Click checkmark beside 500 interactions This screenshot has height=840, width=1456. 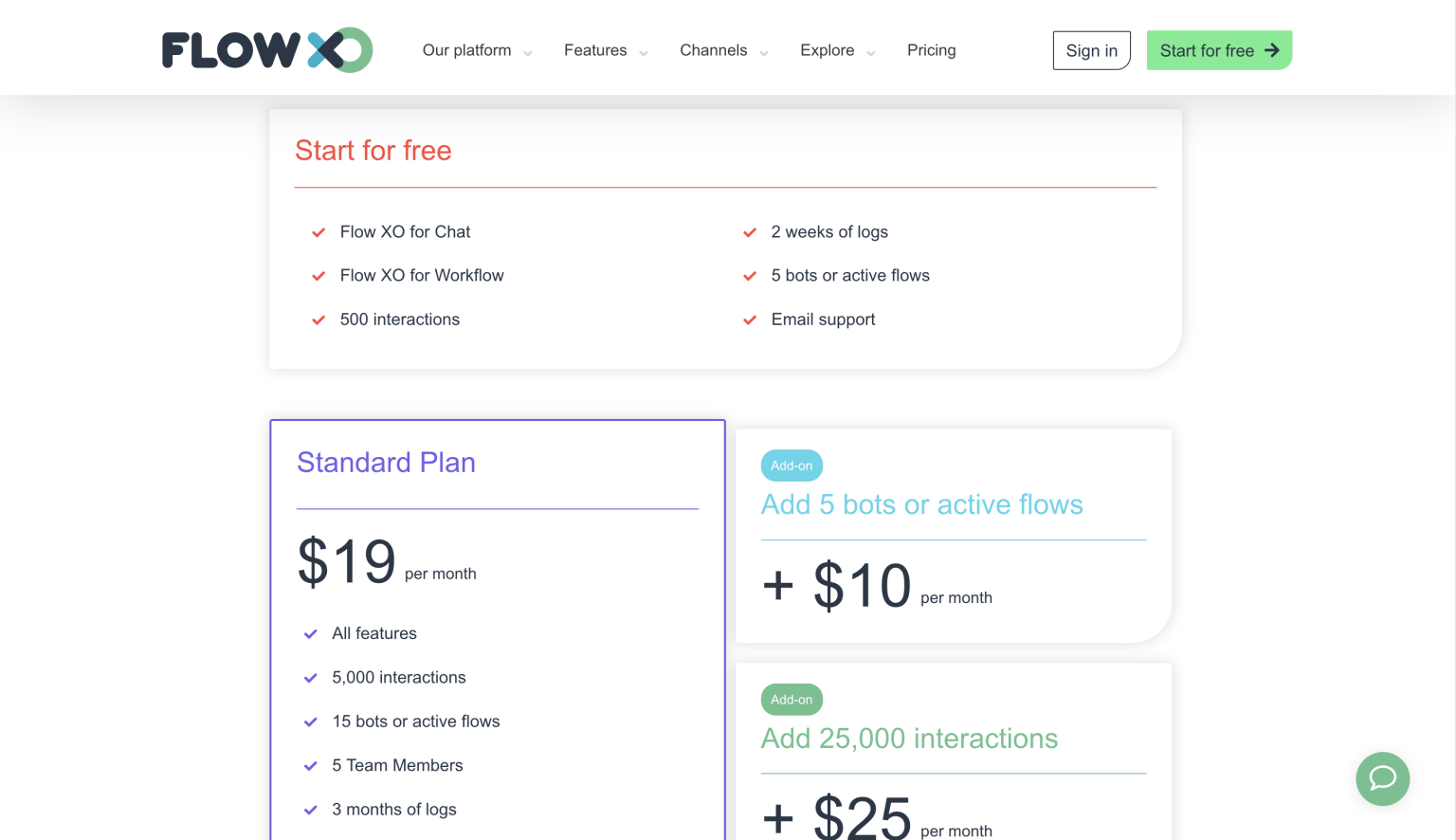coord(318,320)
